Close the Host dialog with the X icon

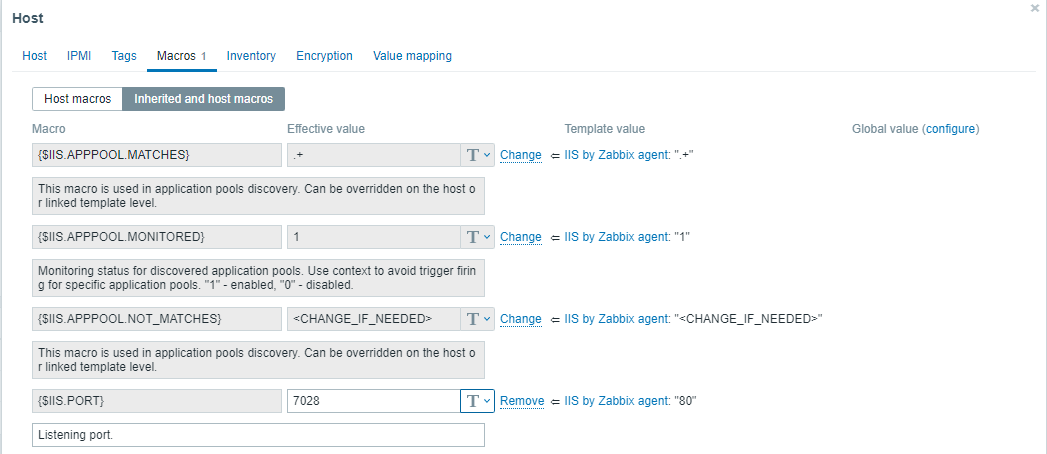coord(1035,8)
